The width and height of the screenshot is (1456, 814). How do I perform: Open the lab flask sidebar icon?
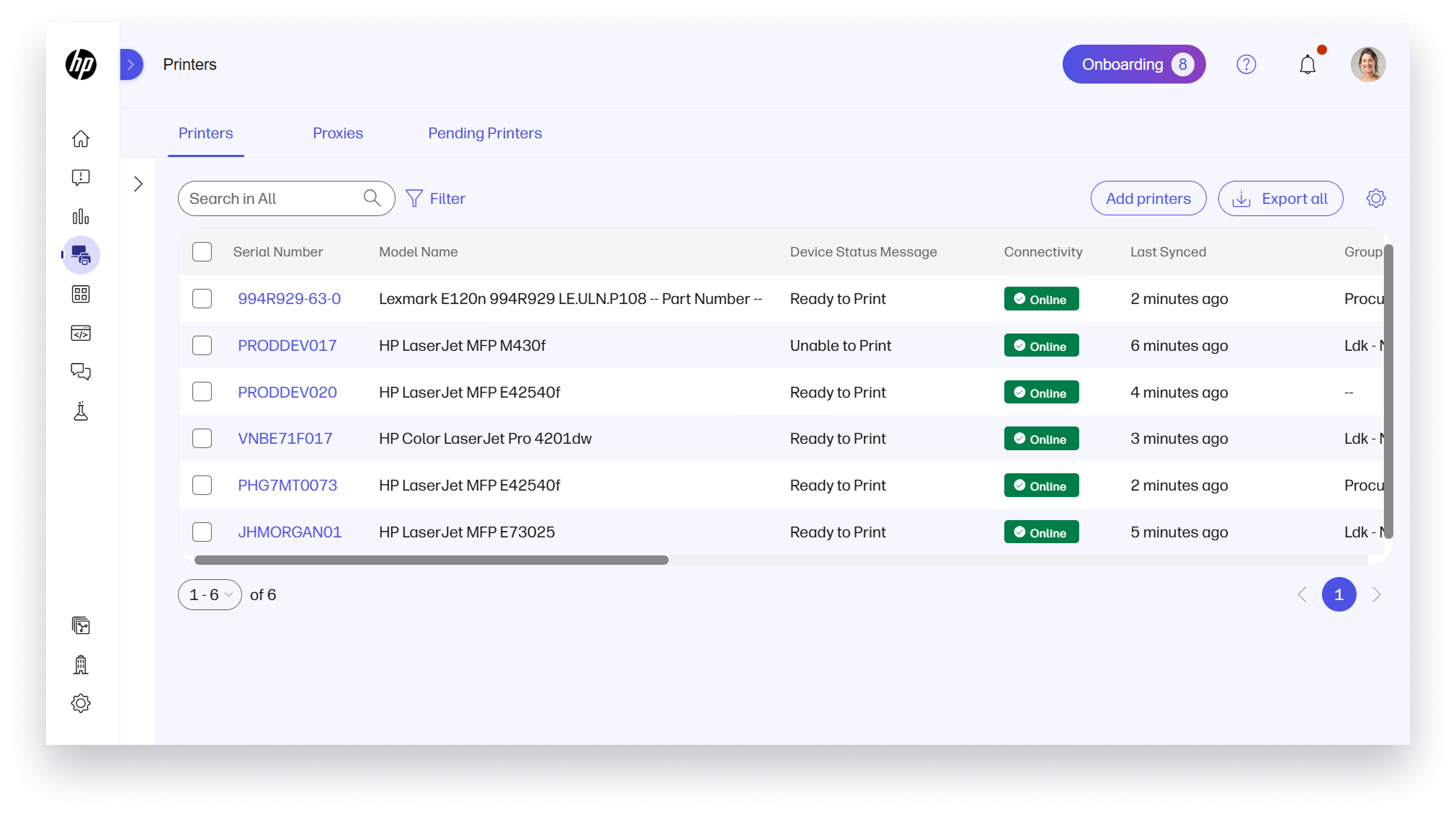click(81, 411)
